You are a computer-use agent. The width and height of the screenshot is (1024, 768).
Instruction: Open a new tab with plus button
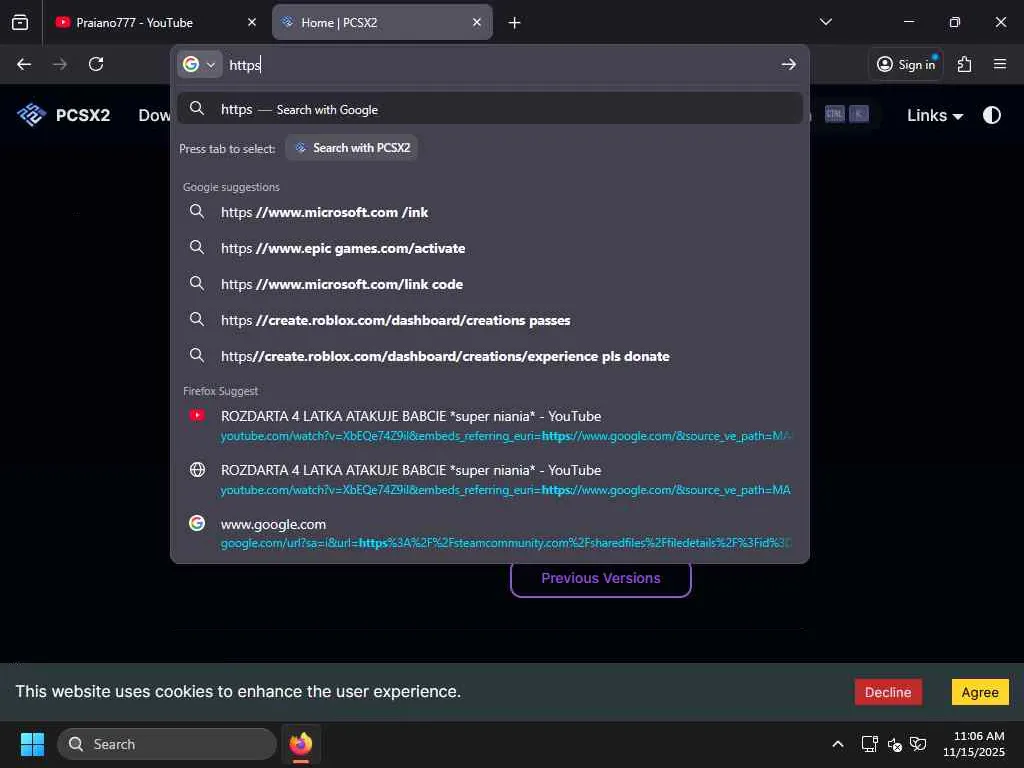coord(515,23)
